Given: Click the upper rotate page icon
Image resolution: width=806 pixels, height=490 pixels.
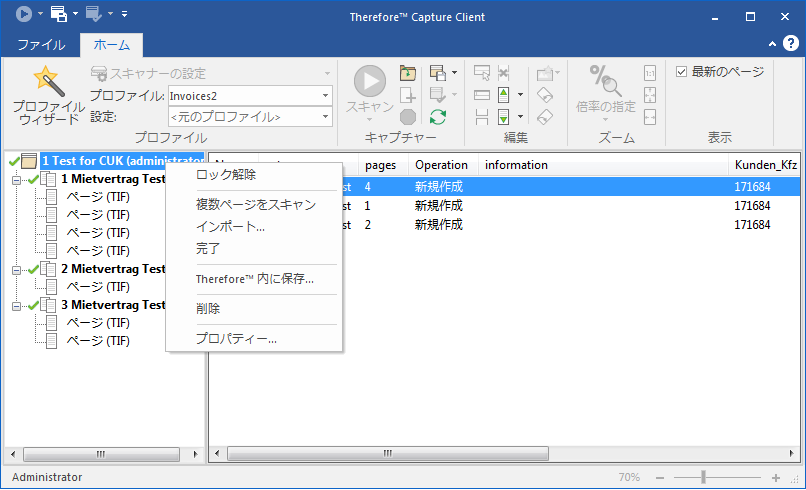Looking at the screenshot, I should [x=545, y=95].
